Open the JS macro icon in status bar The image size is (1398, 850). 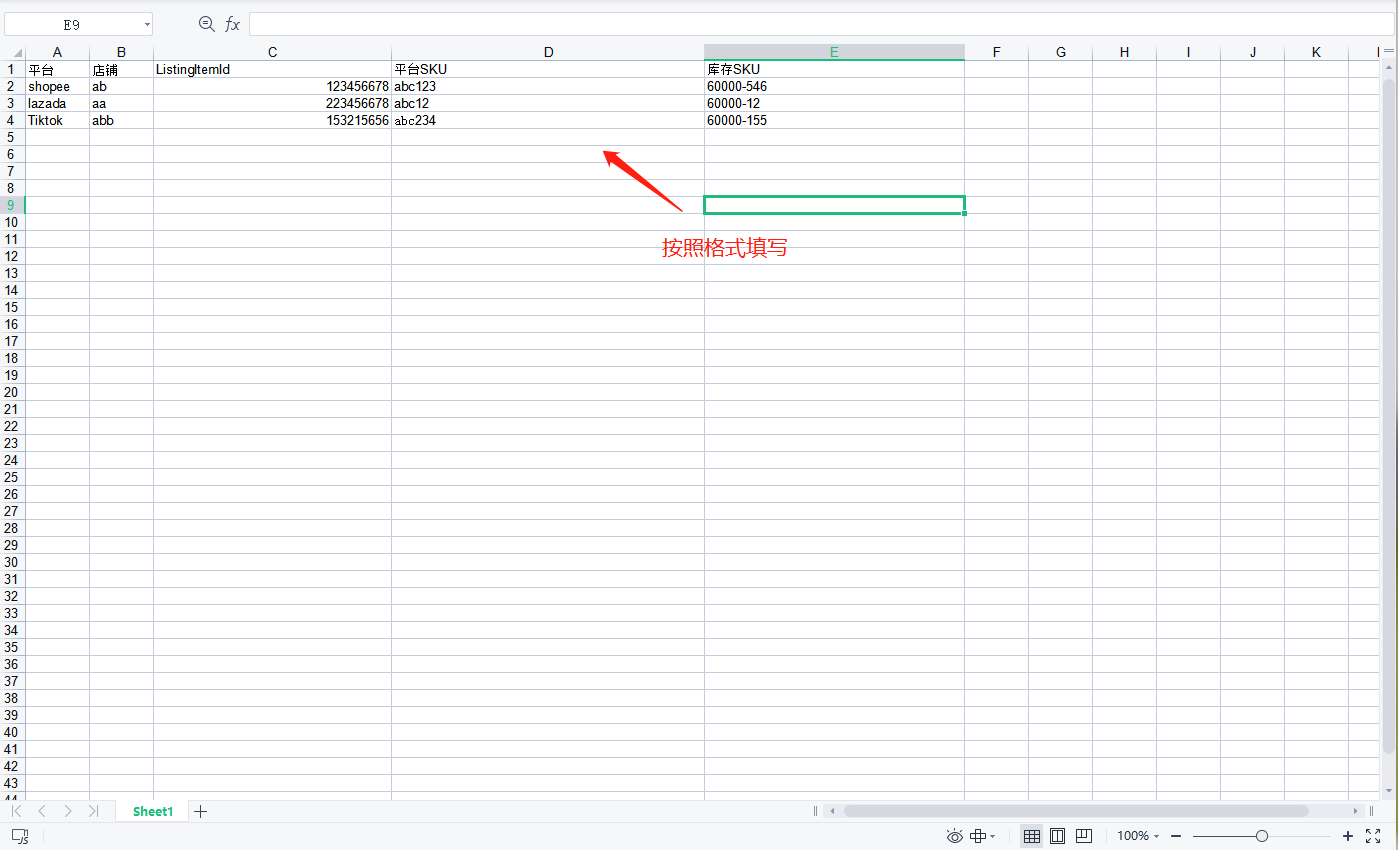(x=20, y=836)
